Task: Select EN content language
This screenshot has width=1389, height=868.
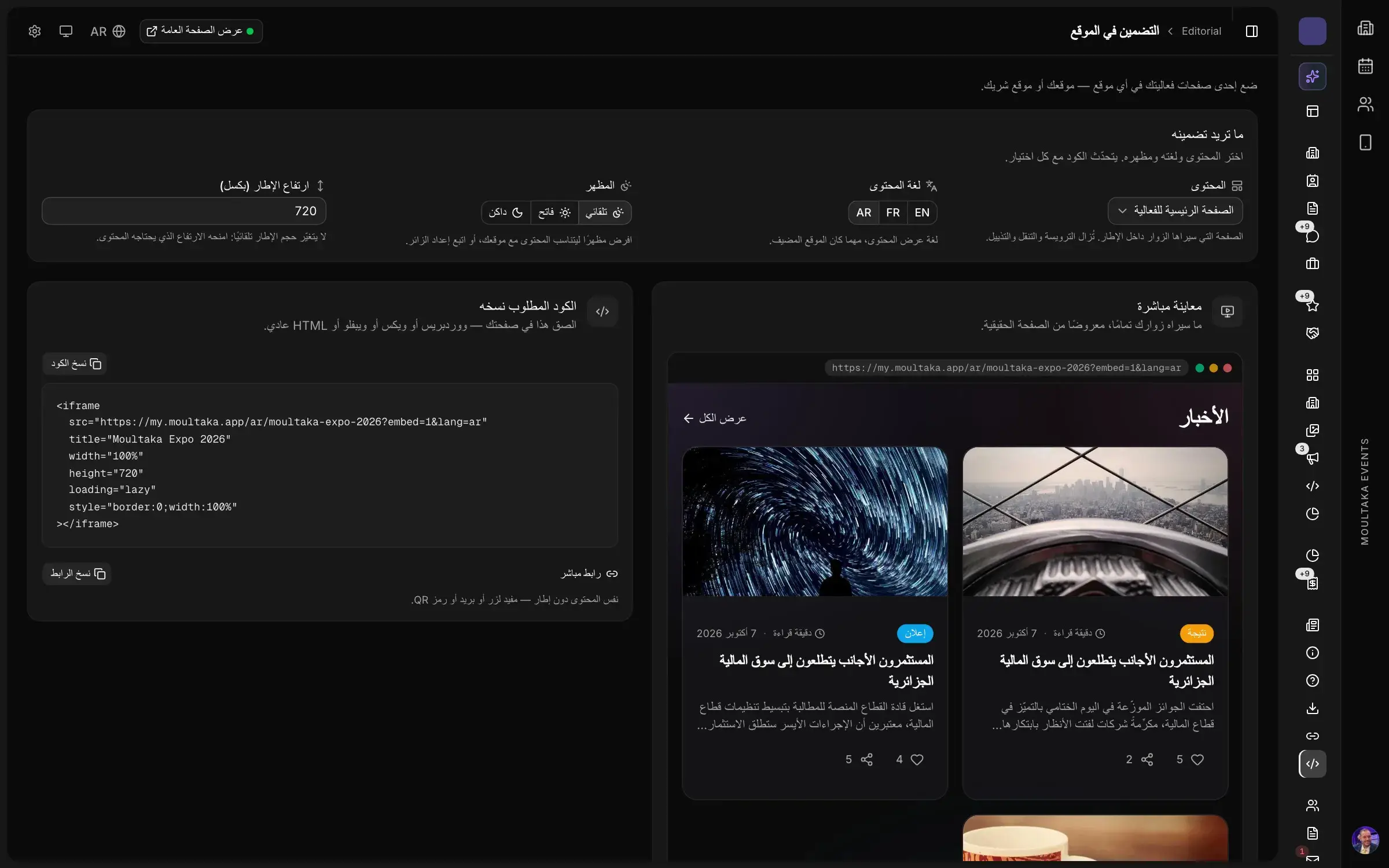Action: (x=922, y=212)
